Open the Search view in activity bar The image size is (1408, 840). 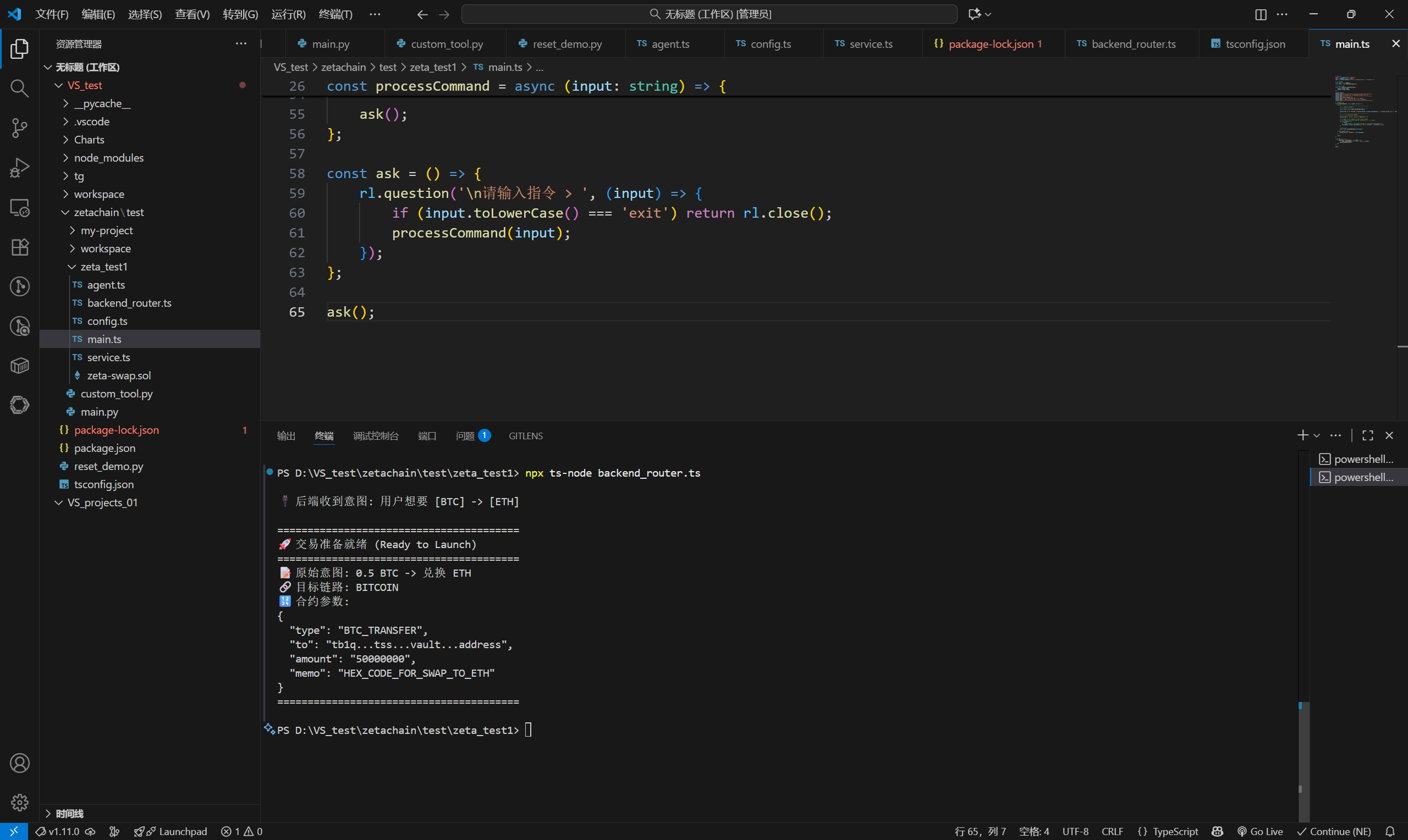tap(19, 89)
